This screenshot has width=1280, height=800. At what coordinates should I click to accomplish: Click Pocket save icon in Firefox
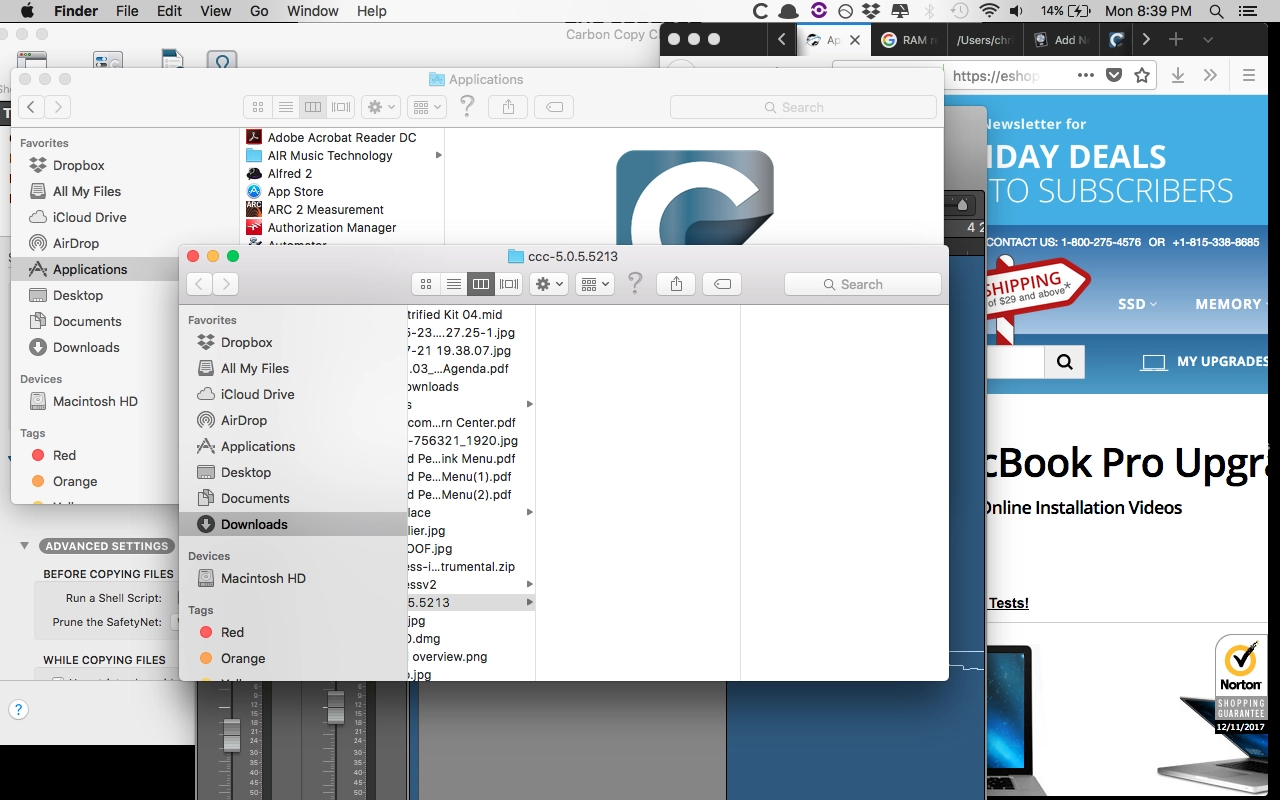(x=1114, y=75)
